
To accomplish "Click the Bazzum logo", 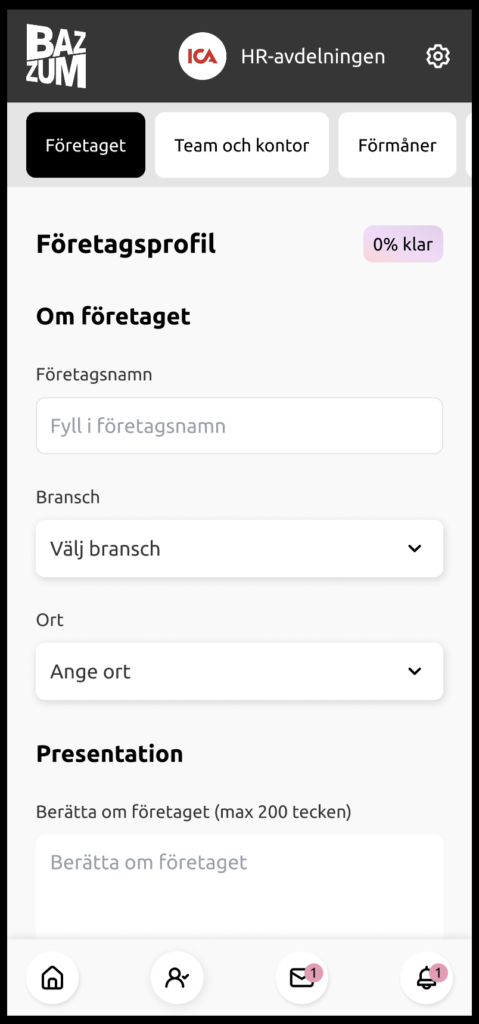I will 56,56.
